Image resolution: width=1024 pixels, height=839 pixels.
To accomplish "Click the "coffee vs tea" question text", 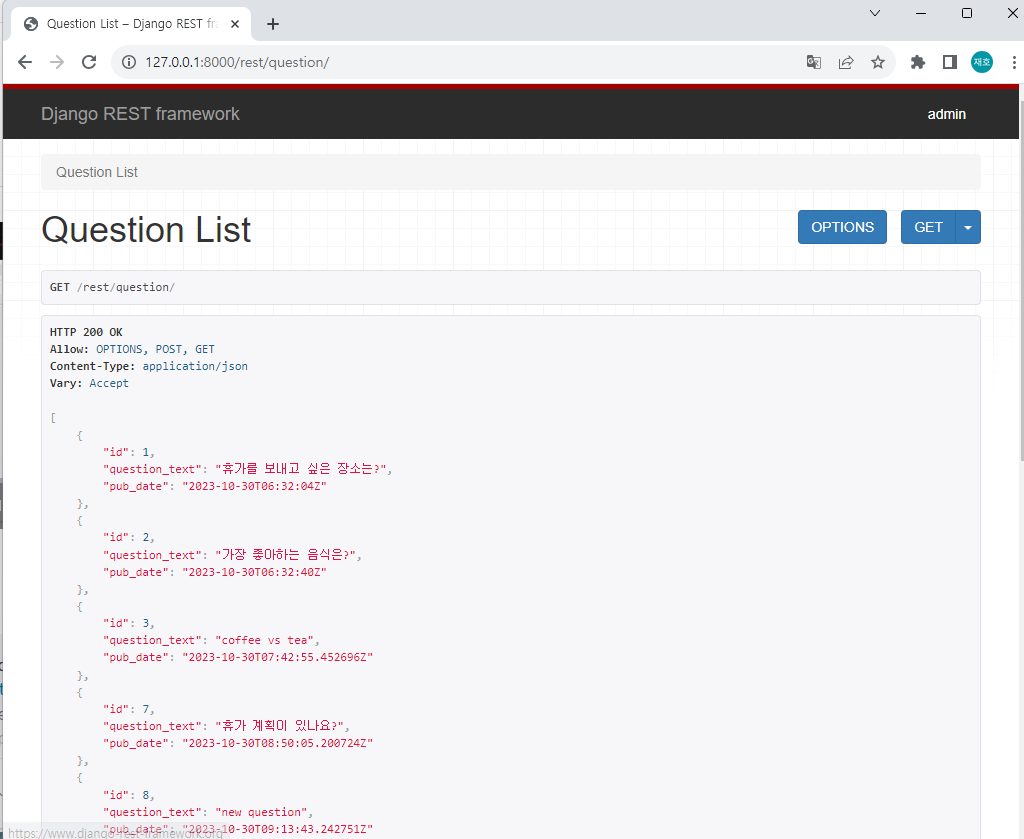I will [x=264, y=641].
